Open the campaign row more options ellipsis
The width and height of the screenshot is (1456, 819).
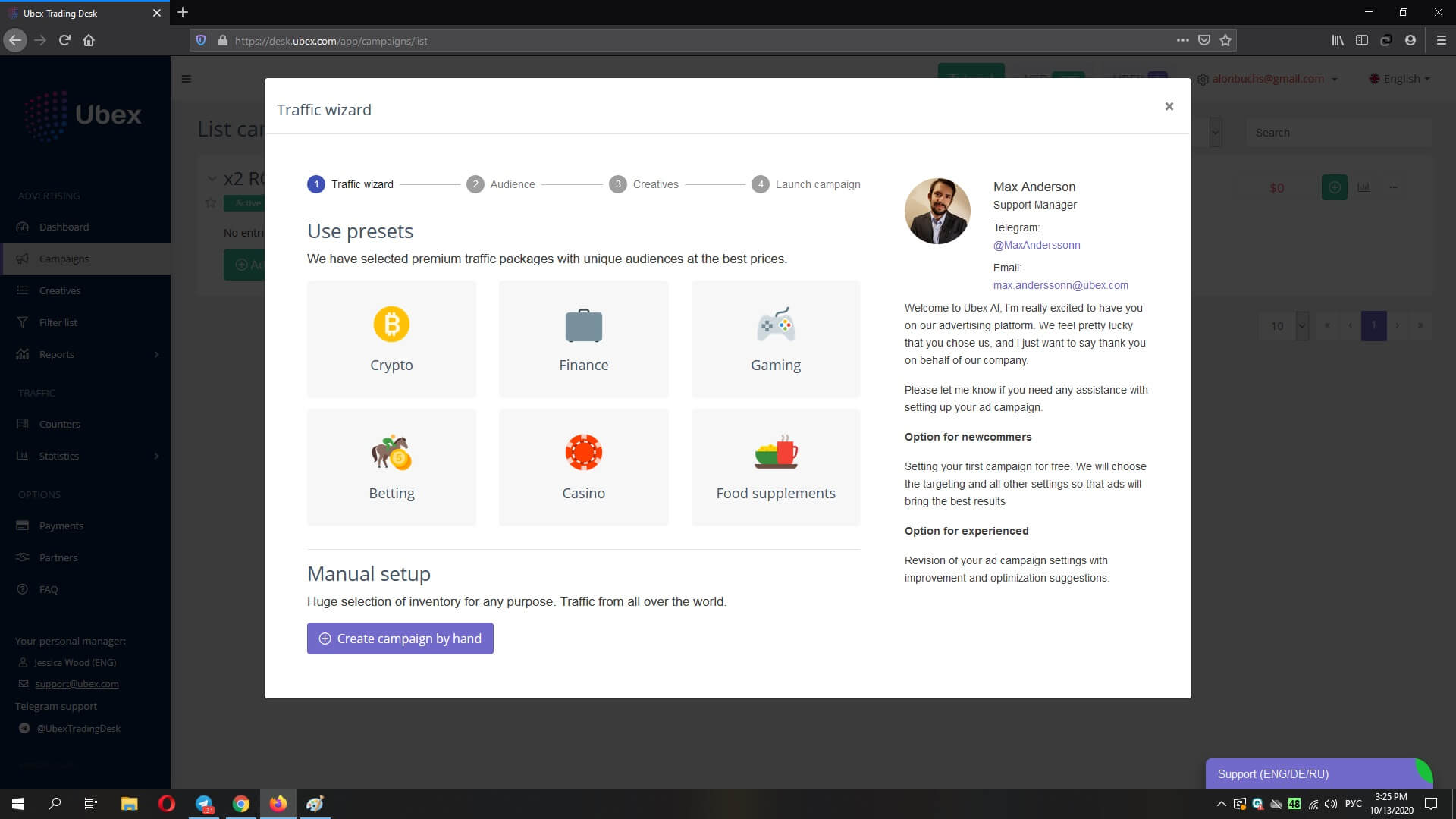pyautogui.click(x=1393, y=187)
